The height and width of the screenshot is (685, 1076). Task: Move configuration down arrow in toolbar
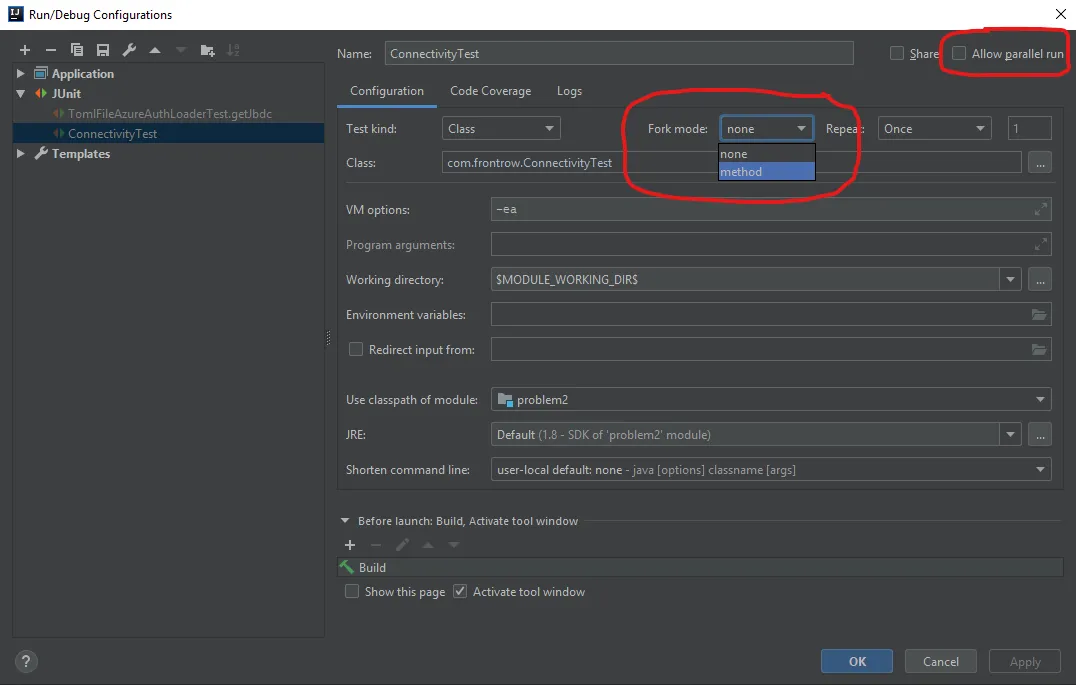pyautogui.click(x=181, y=50)
